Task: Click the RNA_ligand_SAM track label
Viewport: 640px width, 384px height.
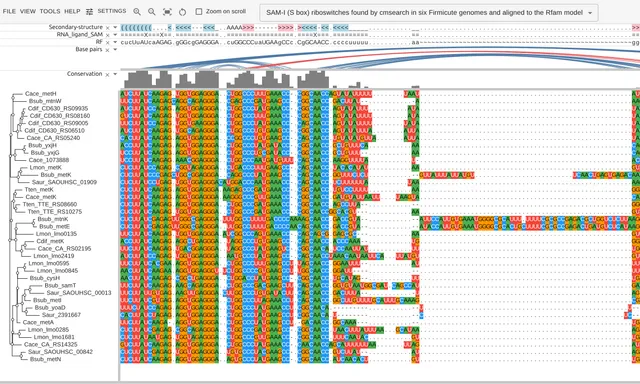Action: click(x=80, y=35)
